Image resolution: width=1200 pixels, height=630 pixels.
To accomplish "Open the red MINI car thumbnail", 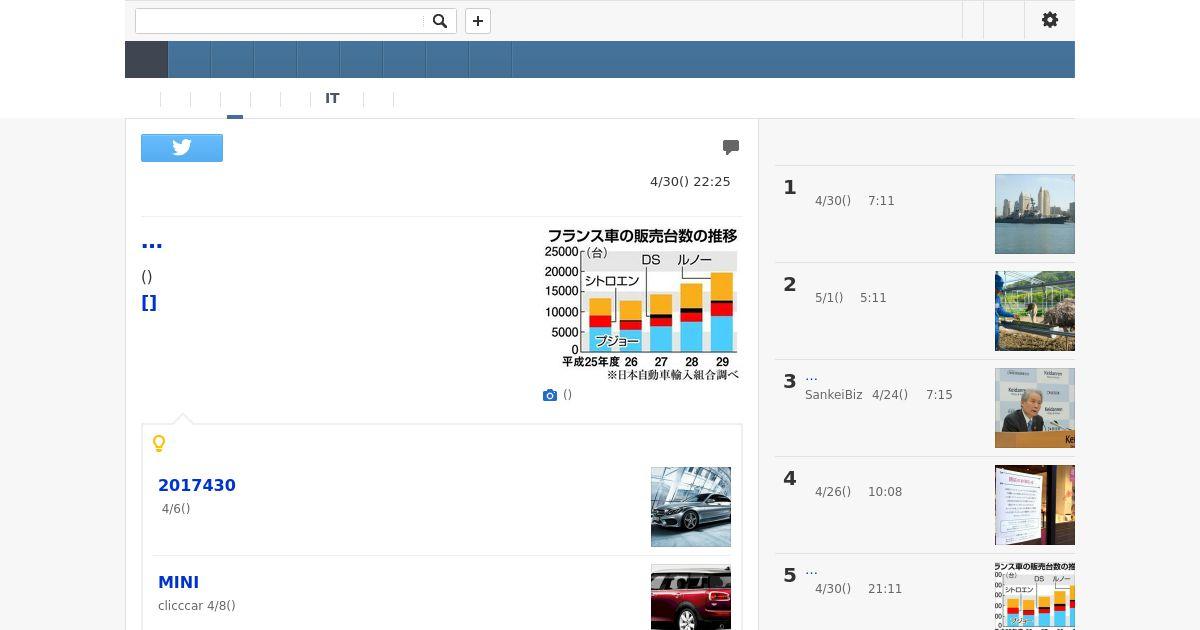I will pyautogui.click(x=691, y=597).
